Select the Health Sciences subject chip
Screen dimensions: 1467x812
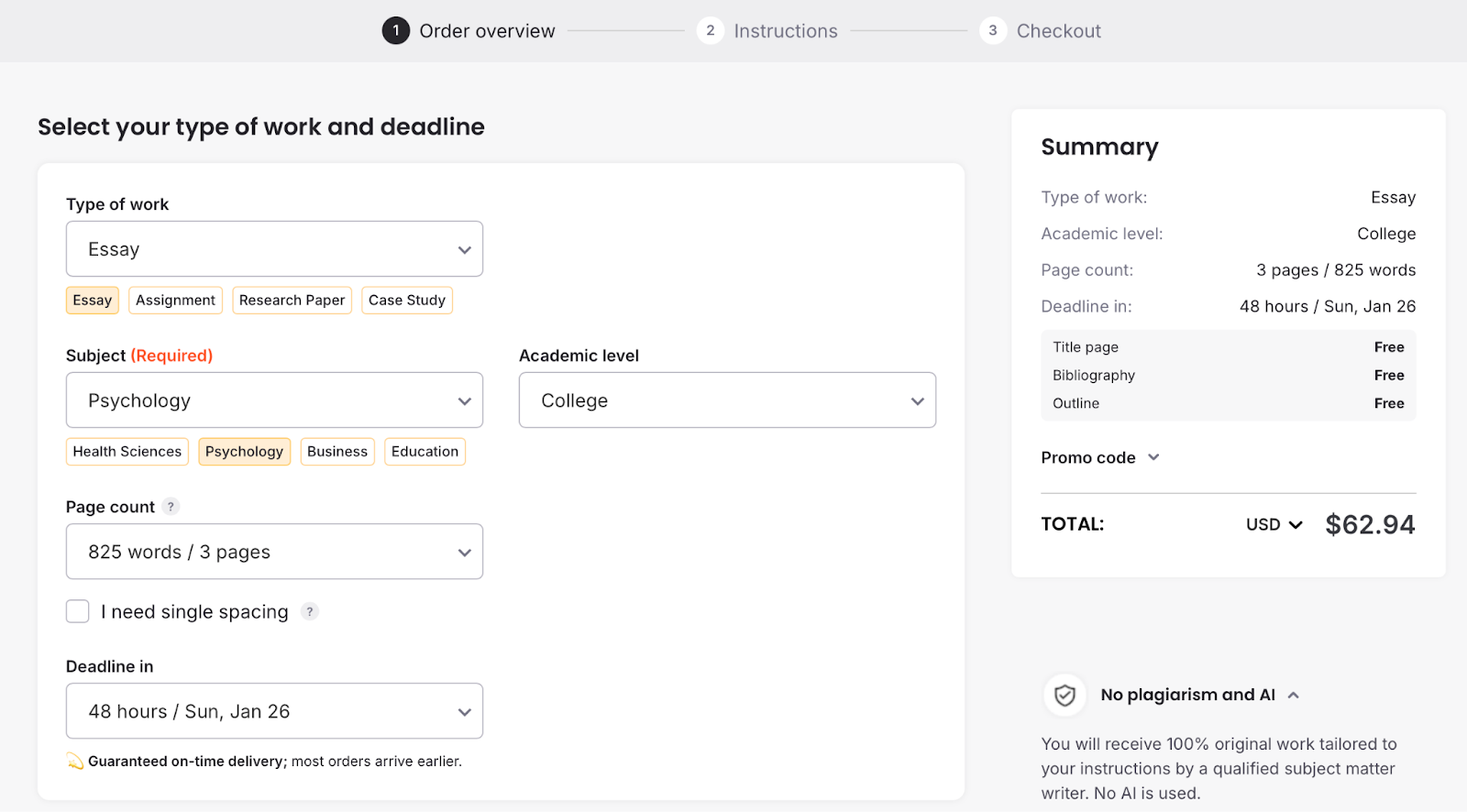pos(127,452)
